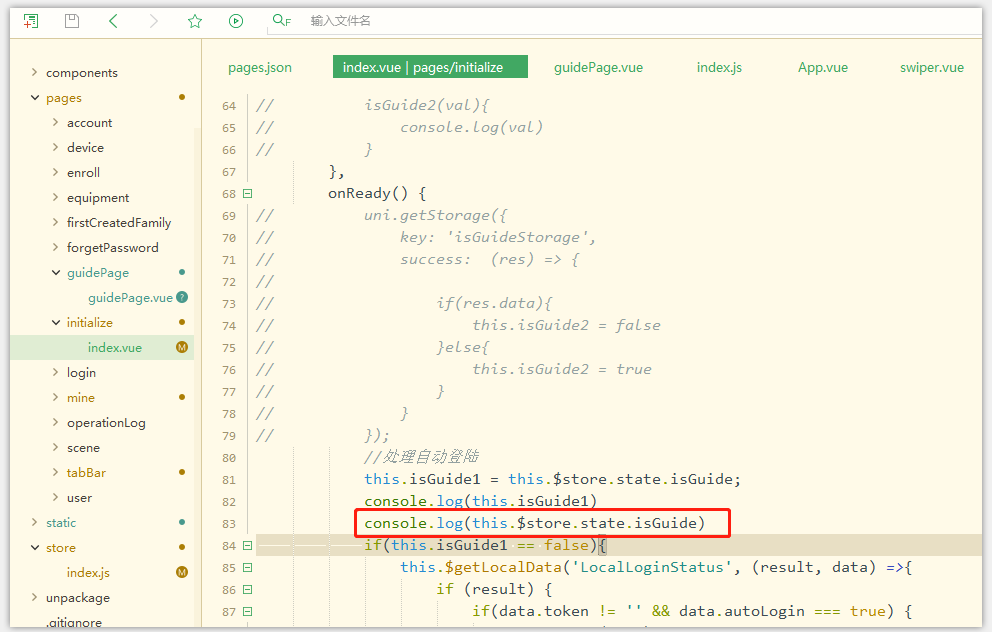
Task: Click line number 81 in the gutter
Action: [228, 480]
